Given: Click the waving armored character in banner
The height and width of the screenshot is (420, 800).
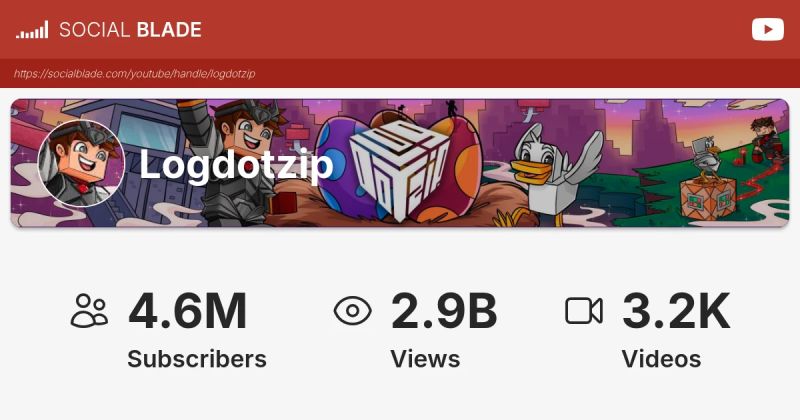Looking at the screenshot, I should pyautogui.click(x=230, y=162).
